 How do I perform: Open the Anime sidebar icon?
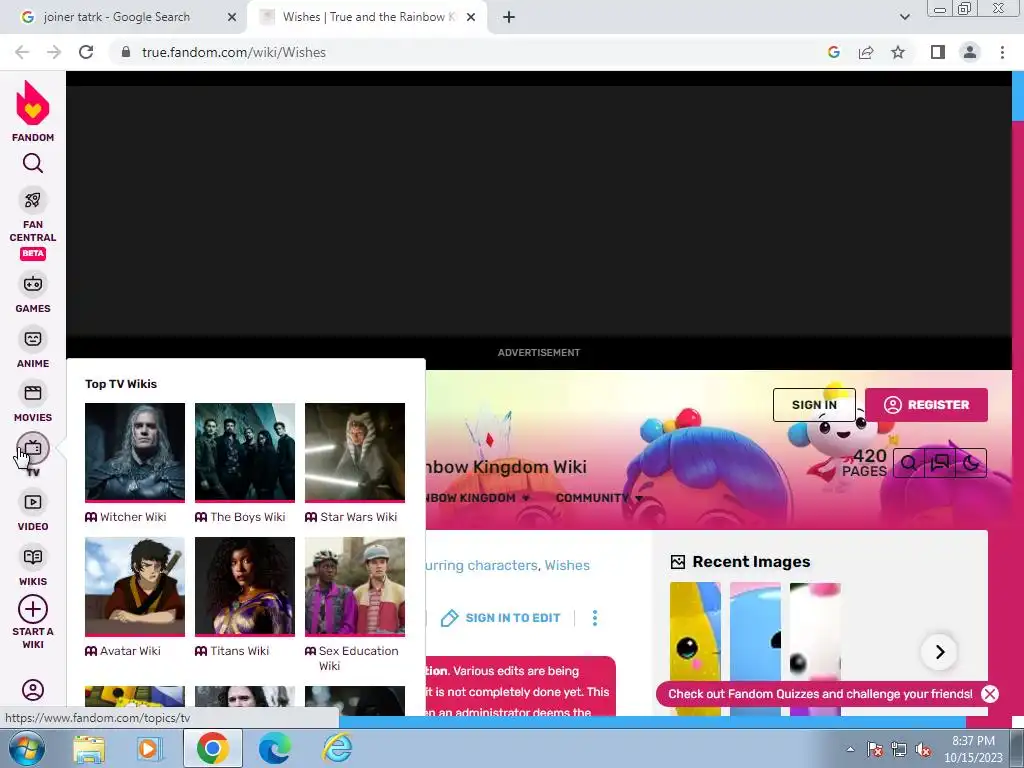point(33,339)
